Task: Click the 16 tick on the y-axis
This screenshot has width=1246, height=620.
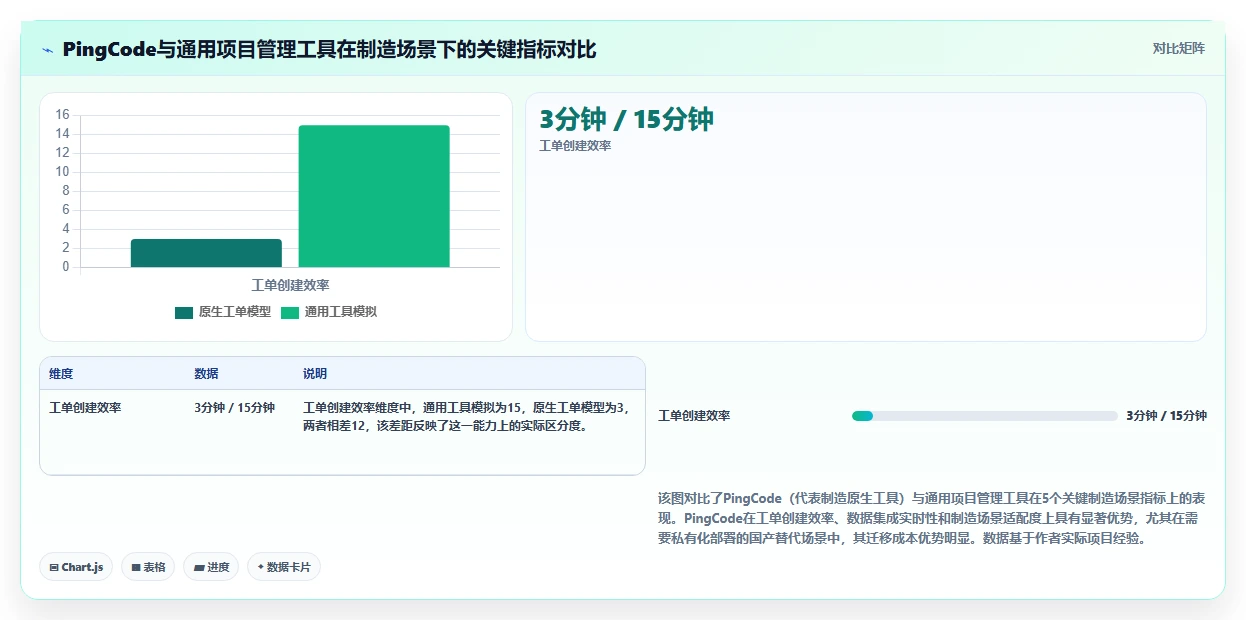Action: tap(62, 115)
